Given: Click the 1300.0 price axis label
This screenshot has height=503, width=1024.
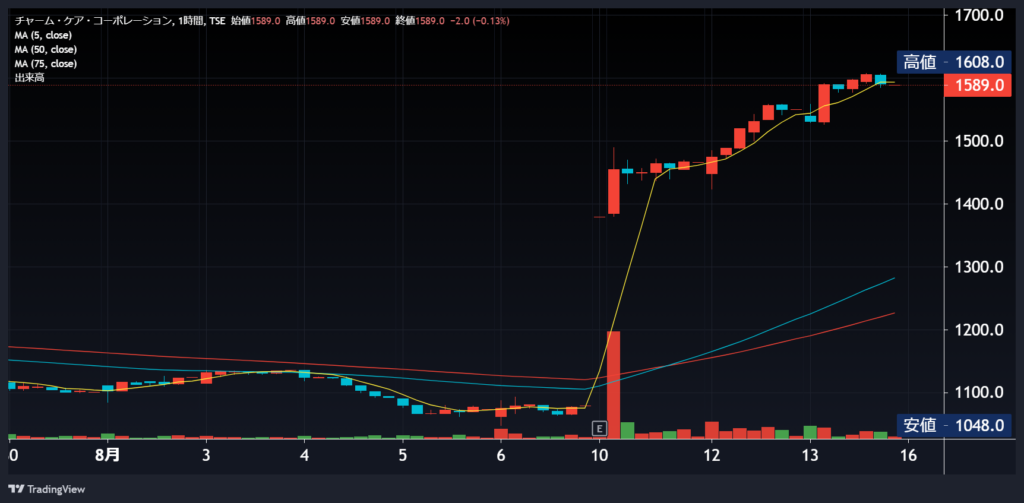Looking at the screenshot, I should point(978,267).
